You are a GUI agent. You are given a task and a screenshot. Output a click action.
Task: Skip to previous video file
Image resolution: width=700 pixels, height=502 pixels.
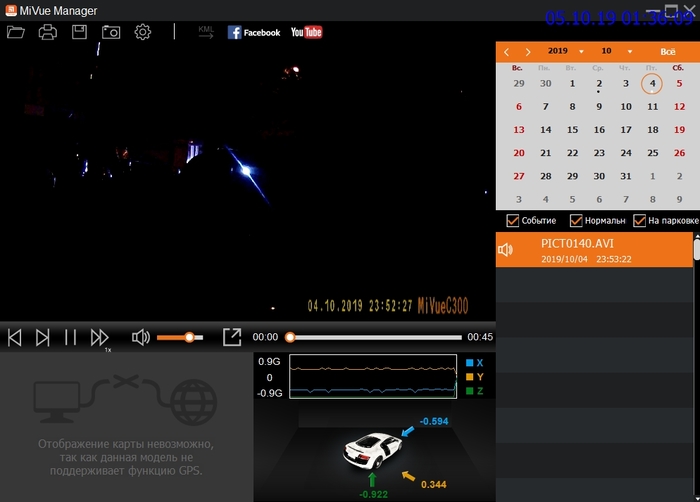point(14,337)
